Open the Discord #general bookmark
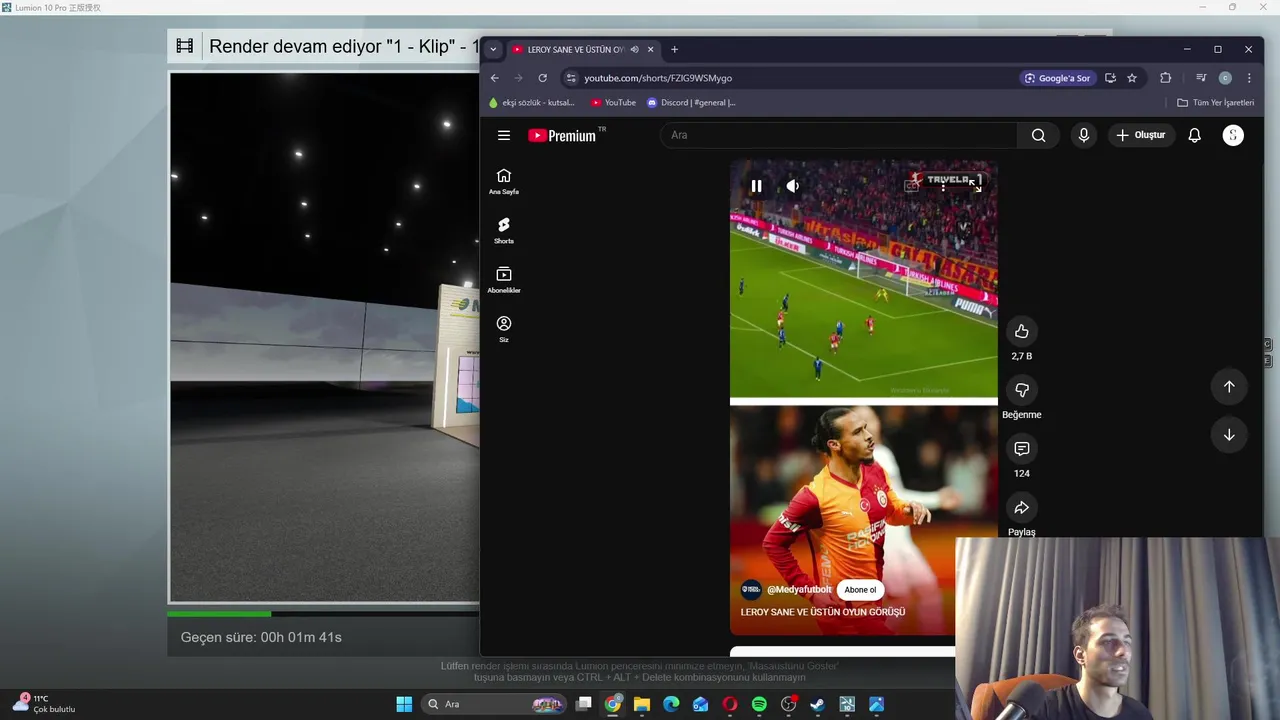This screenshot has height=720, width=1280. tap(692, 102)
